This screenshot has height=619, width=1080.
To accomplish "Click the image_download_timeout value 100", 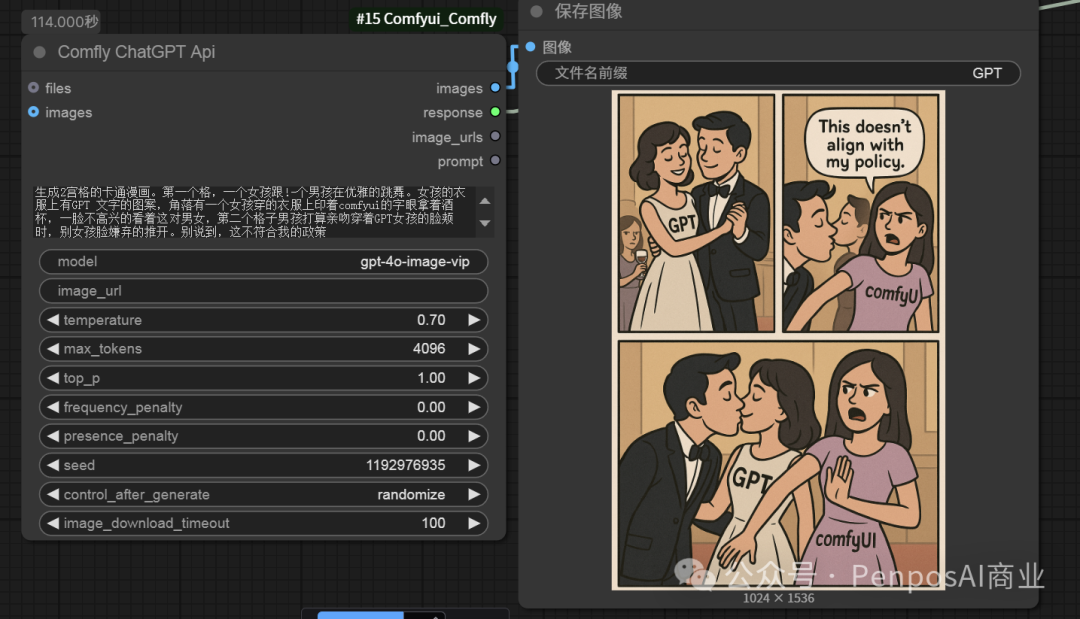I will point(433,523).
